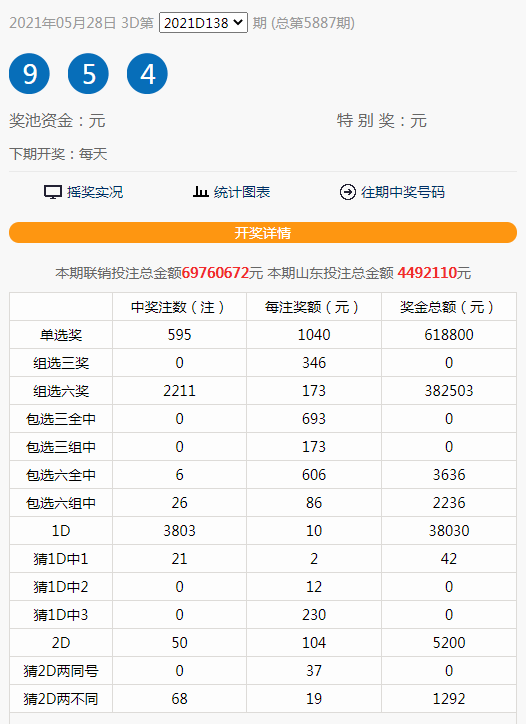Image resolution: width=526 pixels, height=724 pixels.
Task: Click the 1292 total prize cell
Action: coord(449,699)
